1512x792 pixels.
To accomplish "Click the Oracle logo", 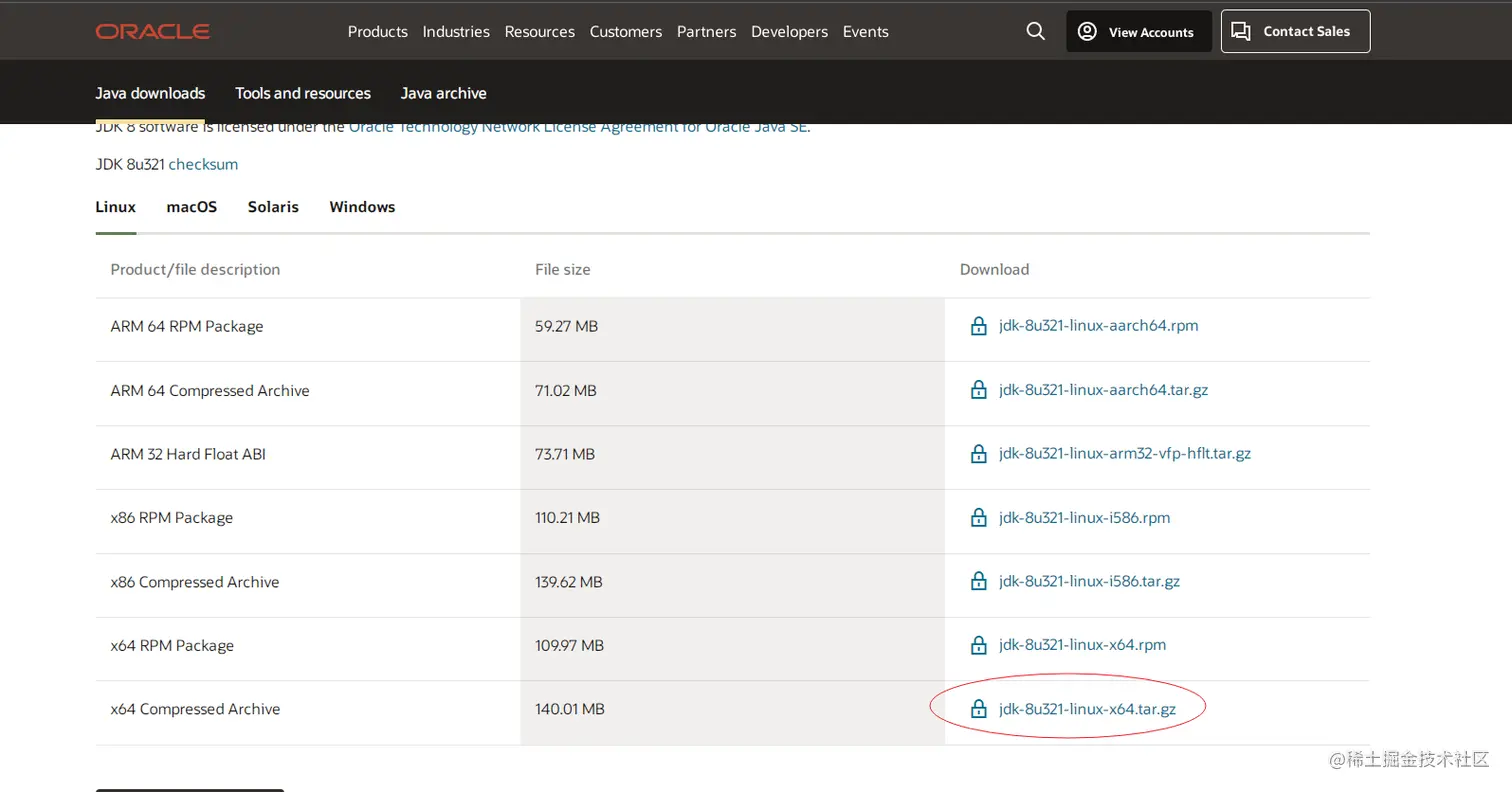I will (153, 32).
